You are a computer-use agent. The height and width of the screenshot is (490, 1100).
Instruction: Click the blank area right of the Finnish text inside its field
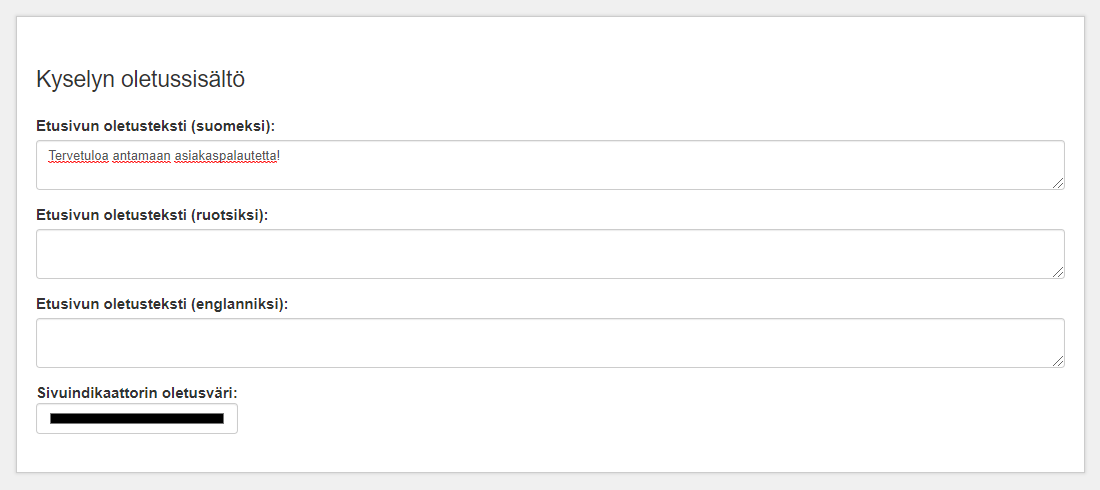666,154
